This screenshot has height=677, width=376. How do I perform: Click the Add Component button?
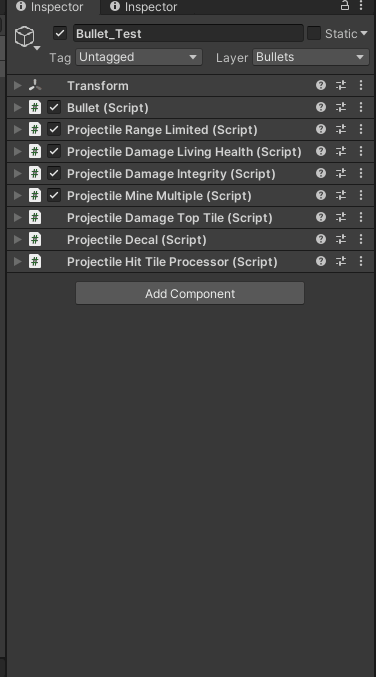(190, 294)
